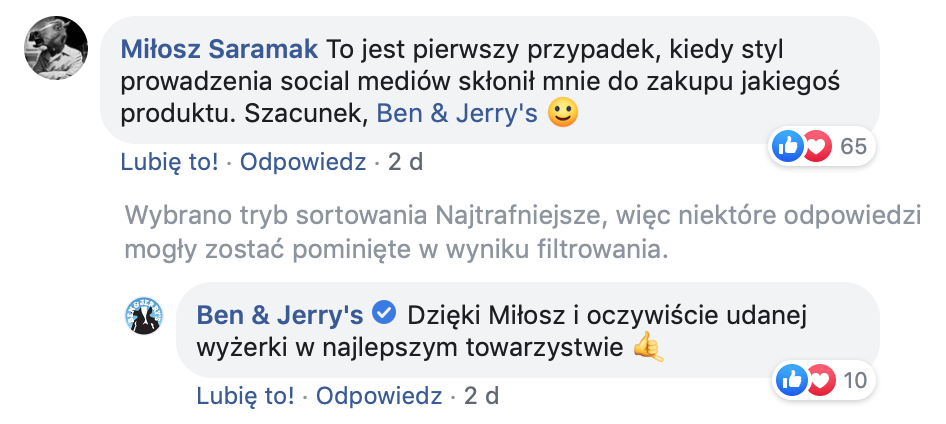Open the Ben & Jerry's page avatar
This screenshot has width=946, height=424.
(145, 314)
